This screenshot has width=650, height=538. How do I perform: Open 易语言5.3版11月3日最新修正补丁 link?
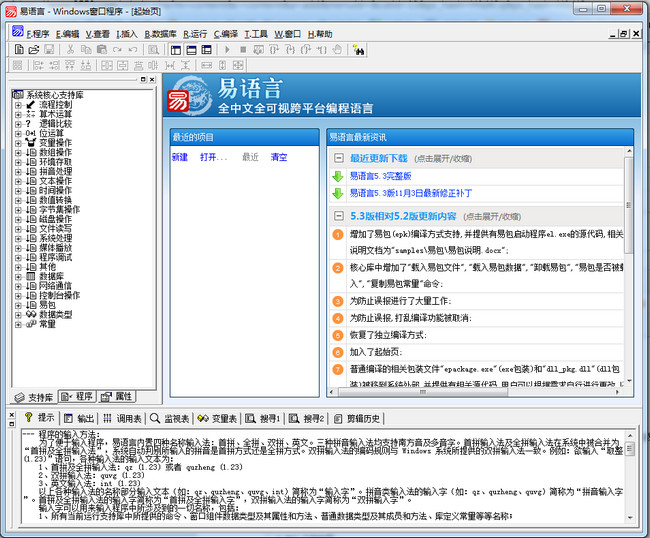(x=411, y=193)
